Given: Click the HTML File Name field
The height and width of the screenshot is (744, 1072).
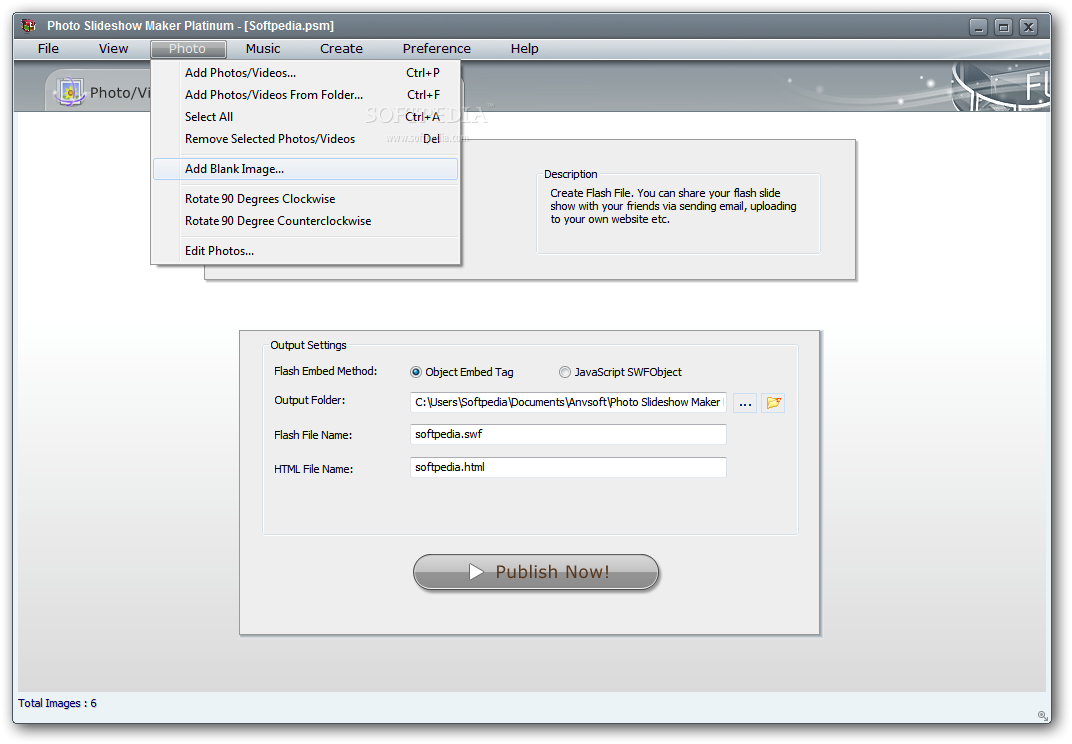Looking at the screenshot, I should click(x=568, y=467).
